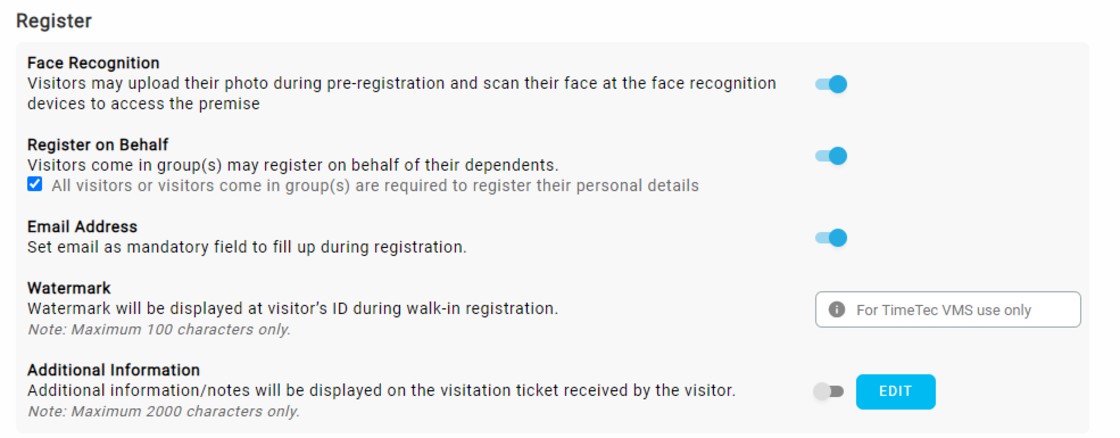Click the Register section heading
This screenshot has height=438, width=1120.
coord(54,20)
